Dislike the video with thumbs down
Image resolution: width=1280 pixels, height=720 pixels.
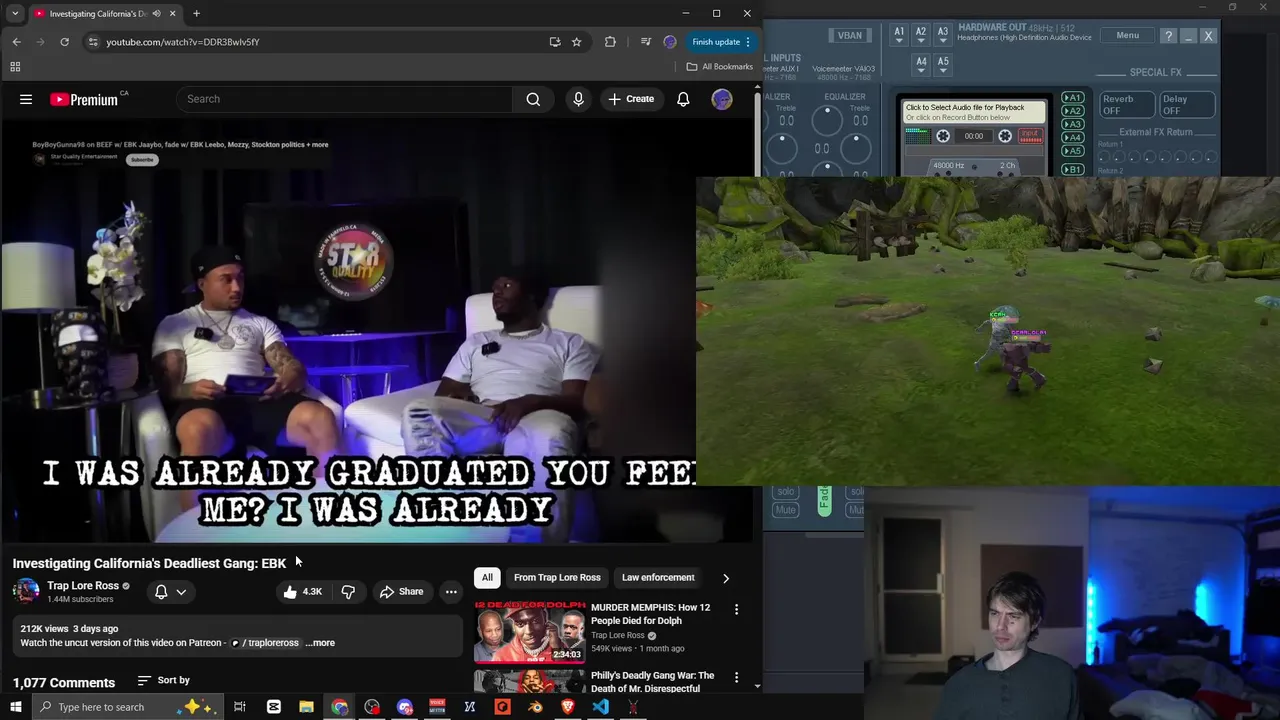point(348,591)
